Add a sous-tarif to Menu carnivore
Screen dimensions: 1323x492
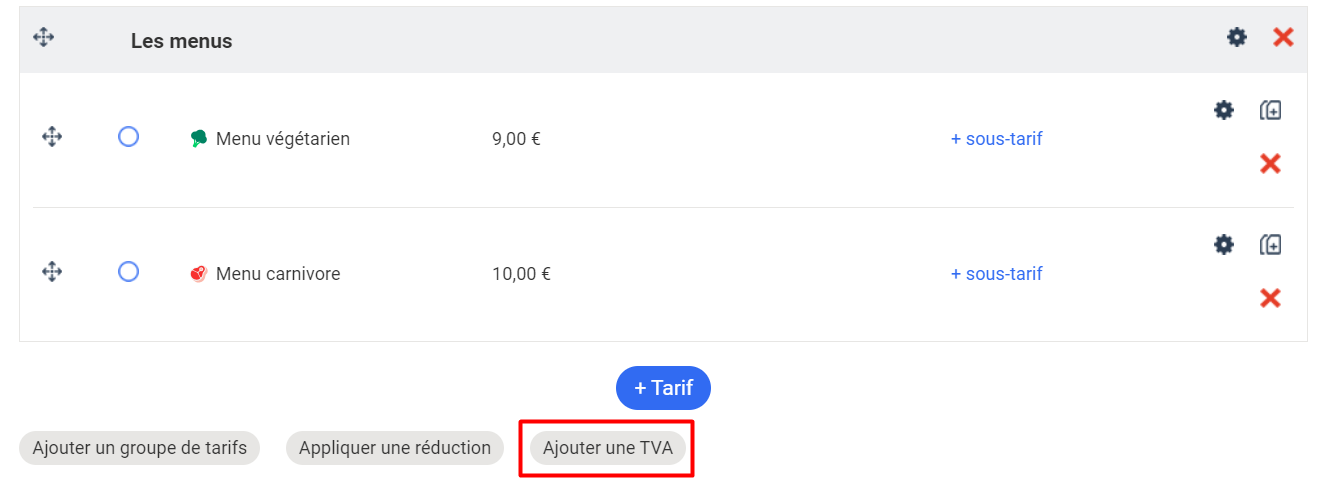[x=996, y=274]
